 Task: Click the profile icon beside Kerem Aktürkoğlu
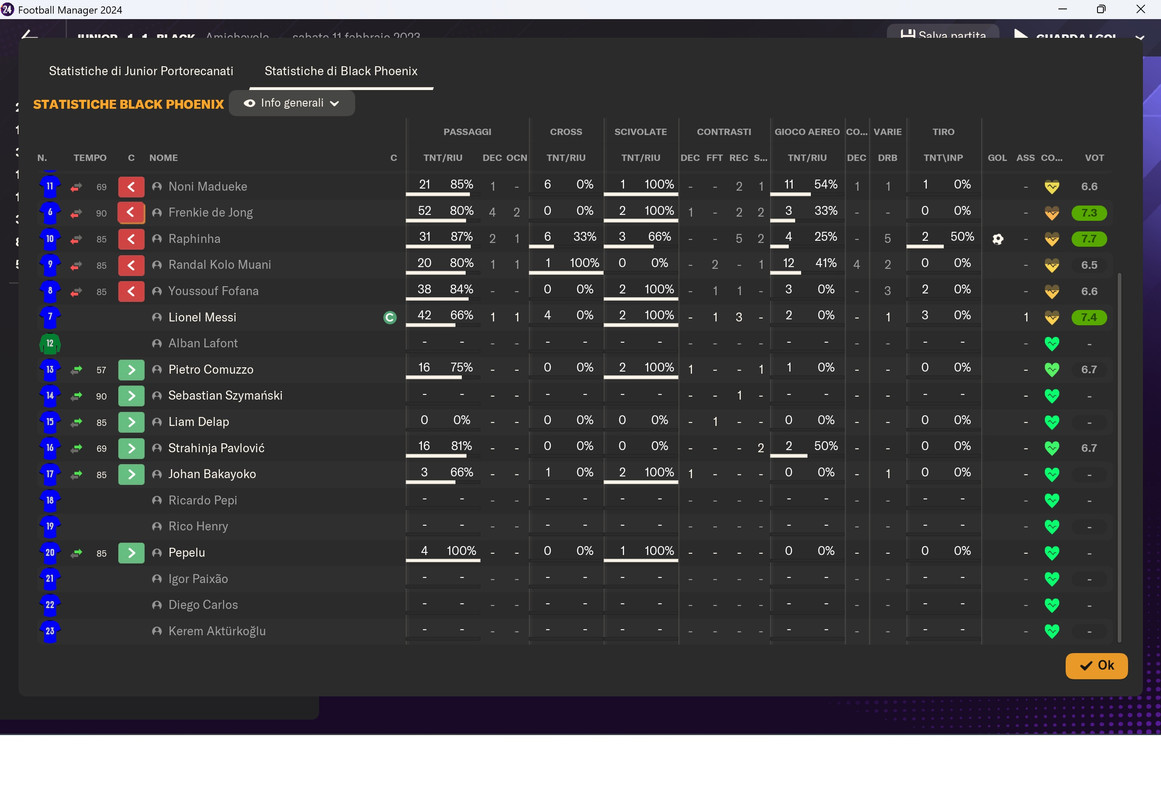tap(157, 631)
